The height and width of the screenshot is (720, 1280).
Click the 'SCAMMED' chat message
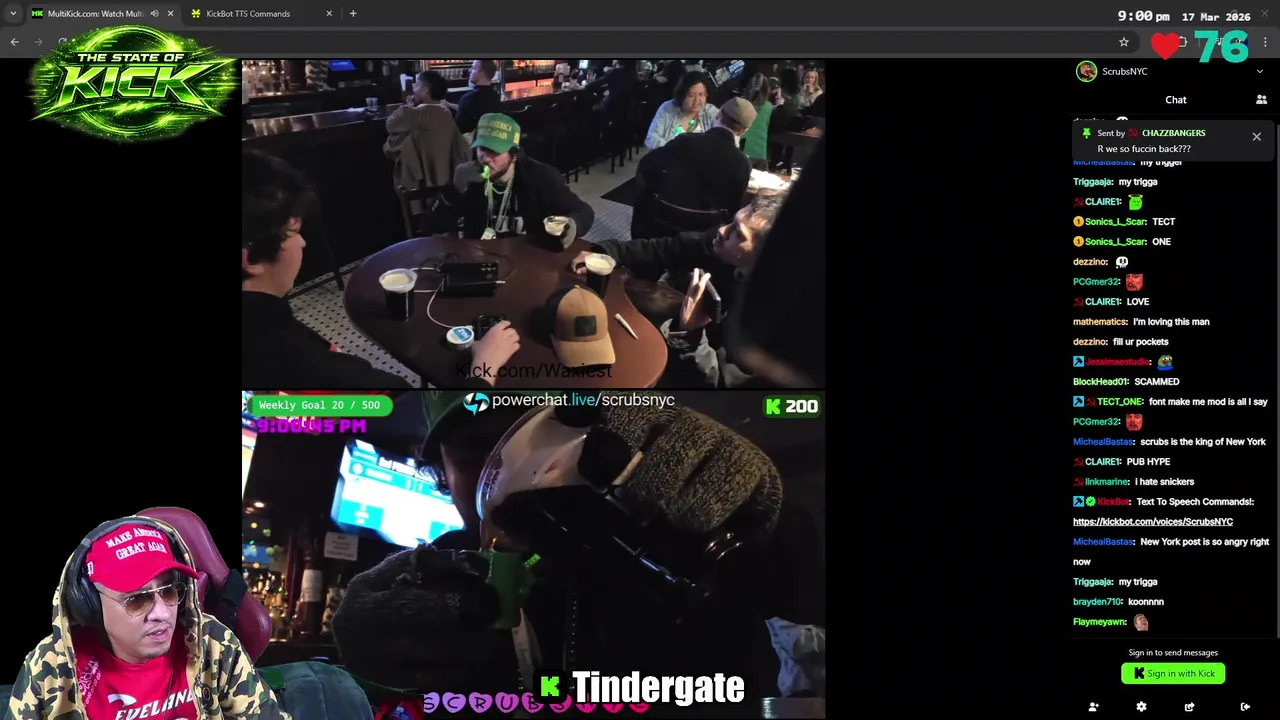click(x=1157, y=382)
